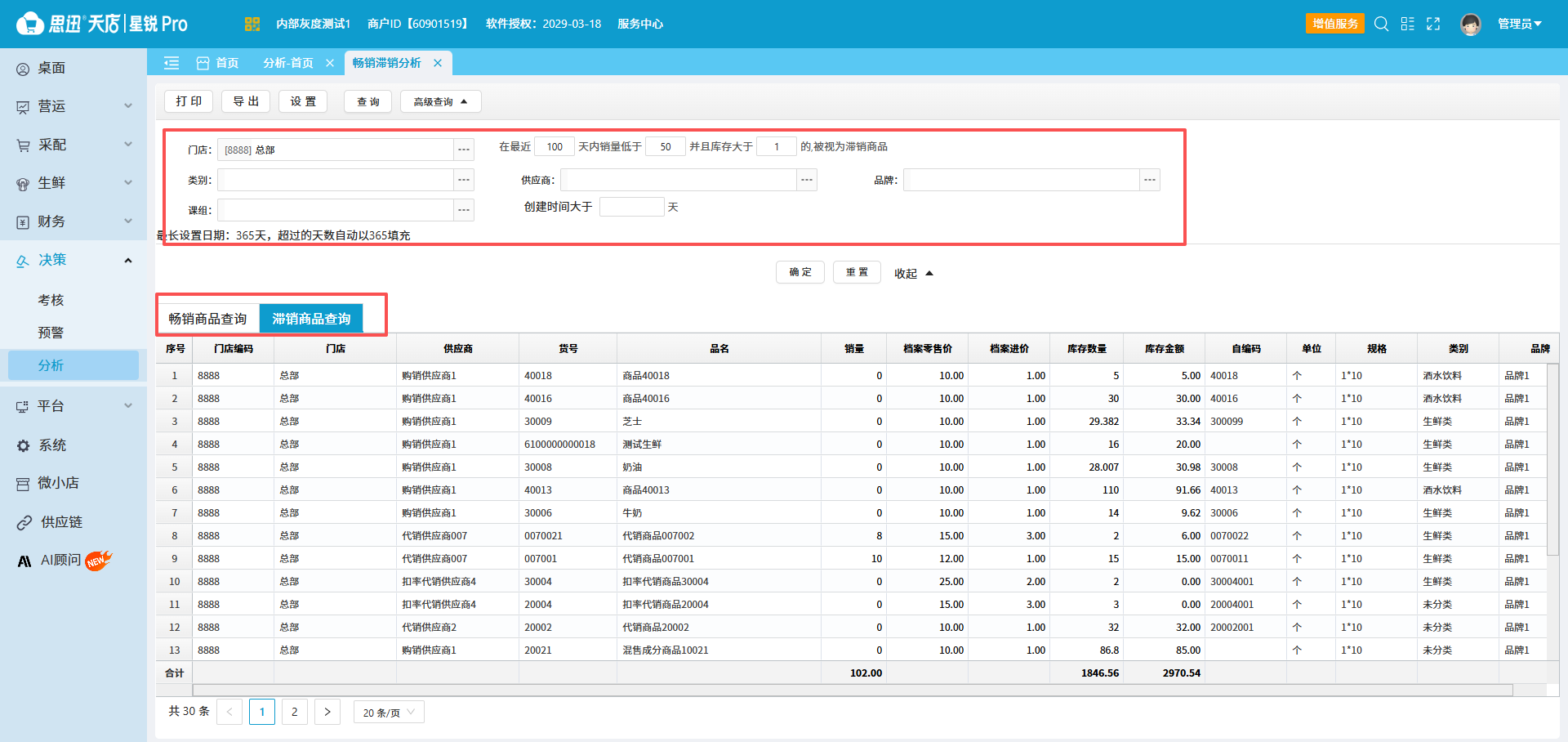Click the 思迅天店 logo
Screen dimensions: 1568x742
[x=102, y=24]
